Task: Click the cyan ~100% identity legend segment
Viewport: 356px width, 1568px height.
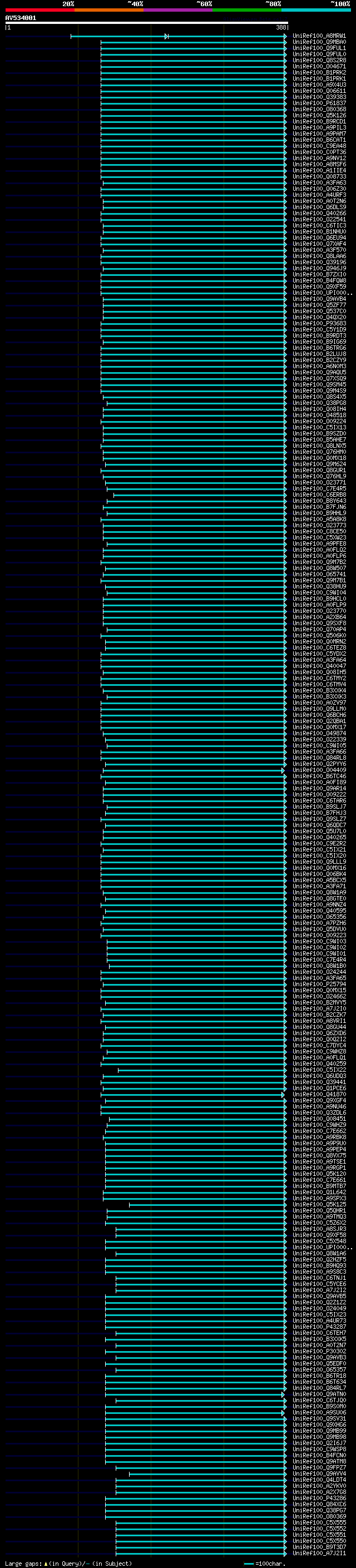Action: [316, 10]
